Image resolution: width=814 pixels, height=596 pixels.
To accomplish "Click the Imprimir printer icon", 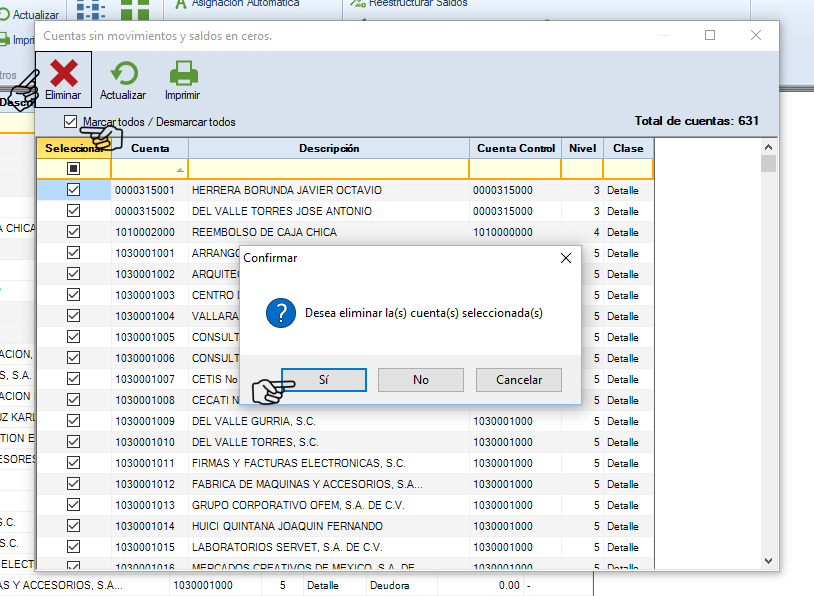I will click(x=182, y=74).
